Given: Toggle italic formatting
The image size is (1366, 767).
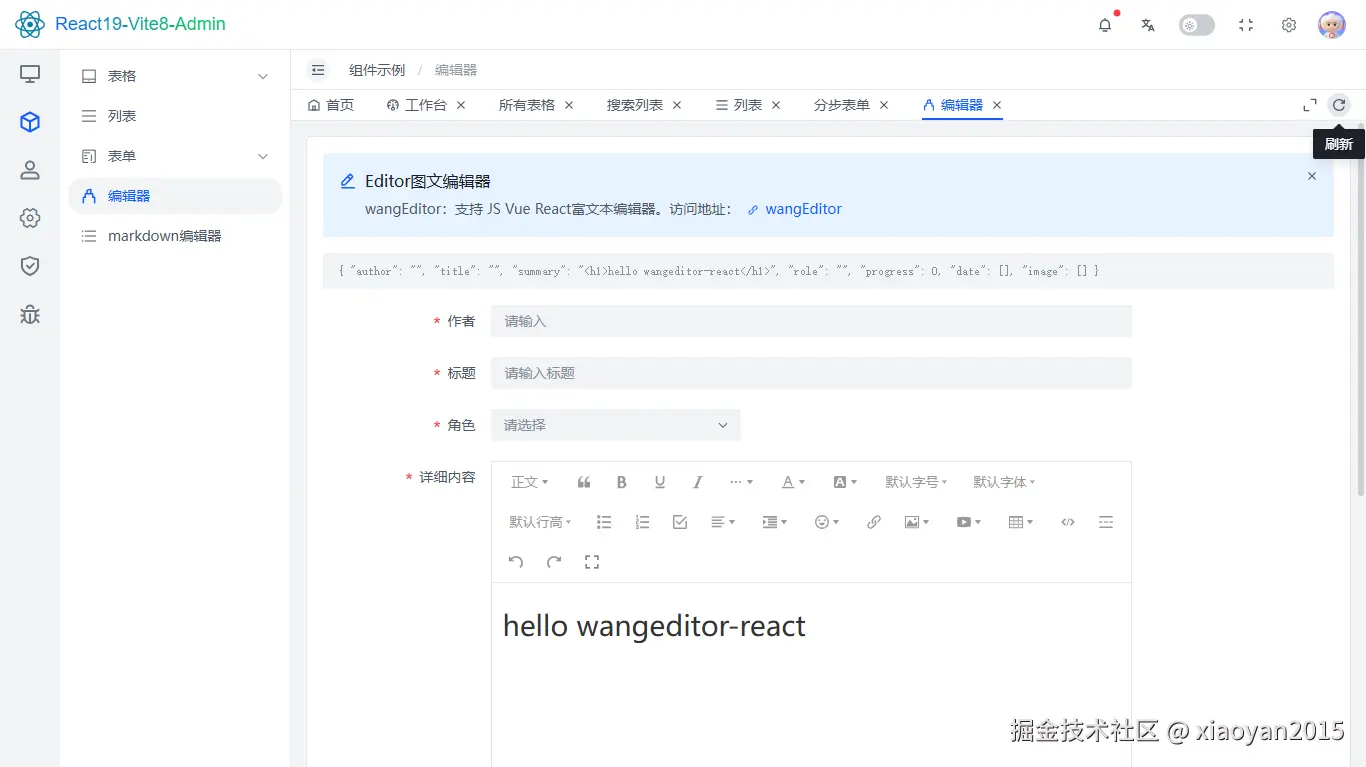Looking at the screenshot, I should coord(698,482).
